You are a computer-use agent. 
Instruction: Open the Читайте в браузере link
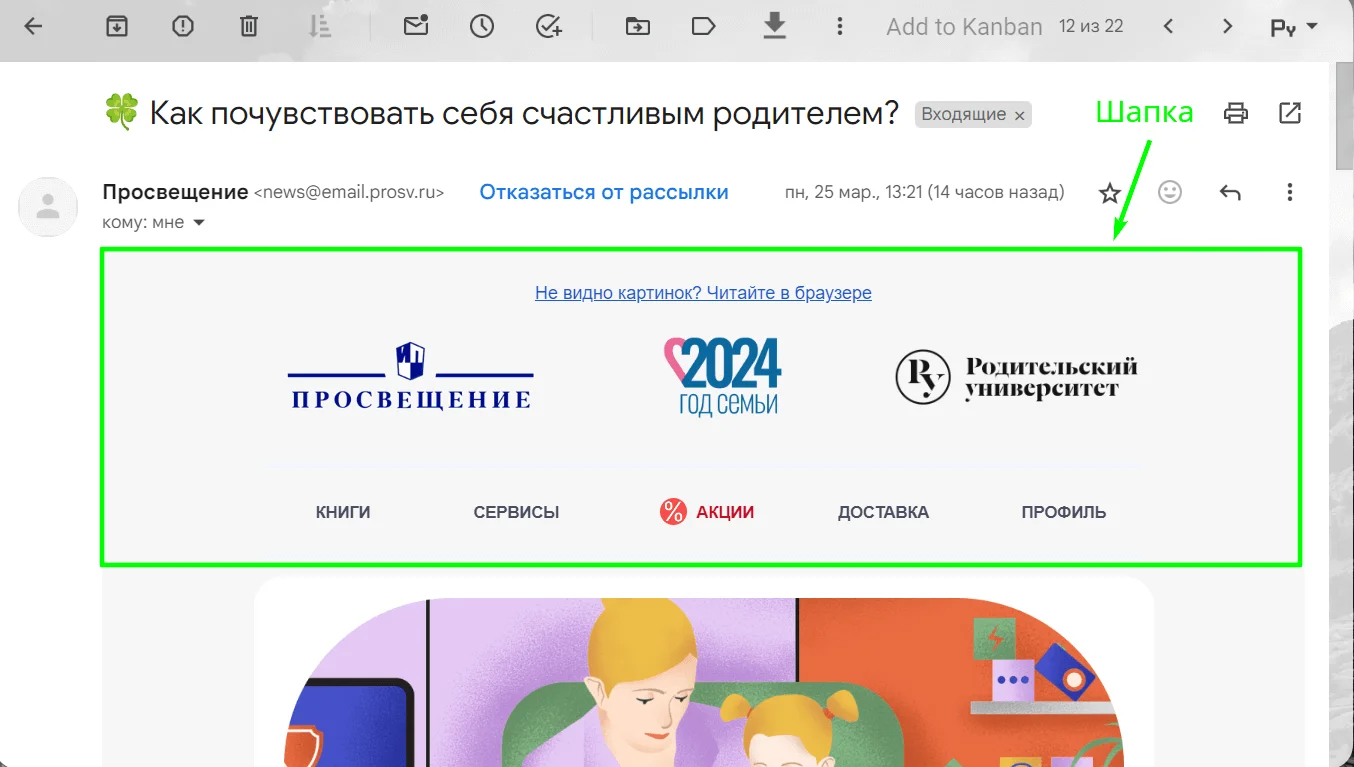tap(703, 293)
